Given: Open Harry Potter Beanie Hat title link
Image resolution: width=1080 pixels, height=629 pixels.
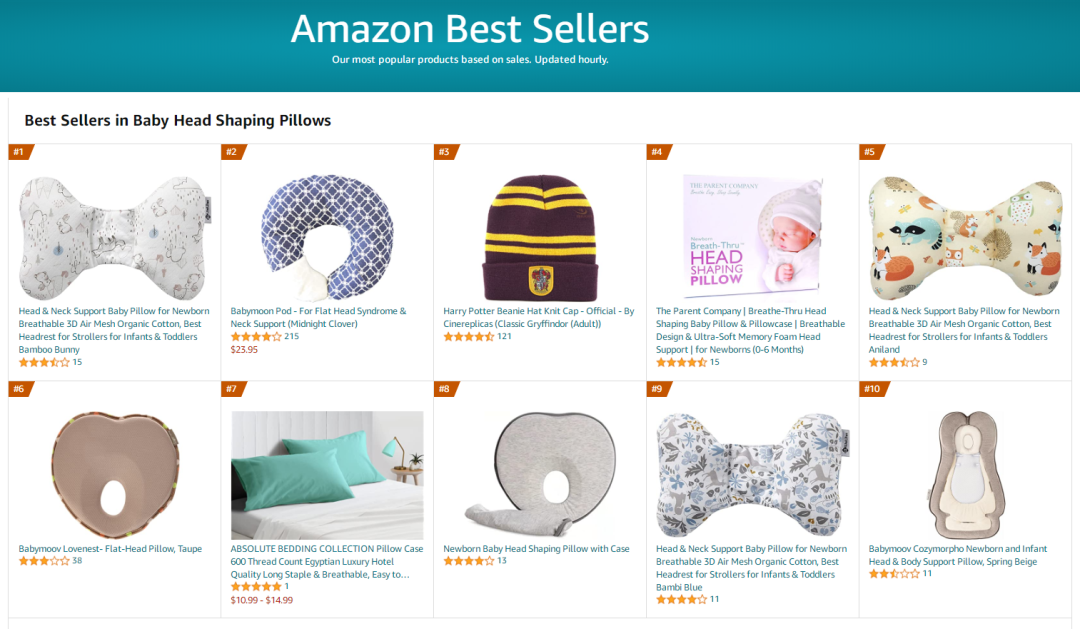Looking at the screenshot, I should 538,317.
